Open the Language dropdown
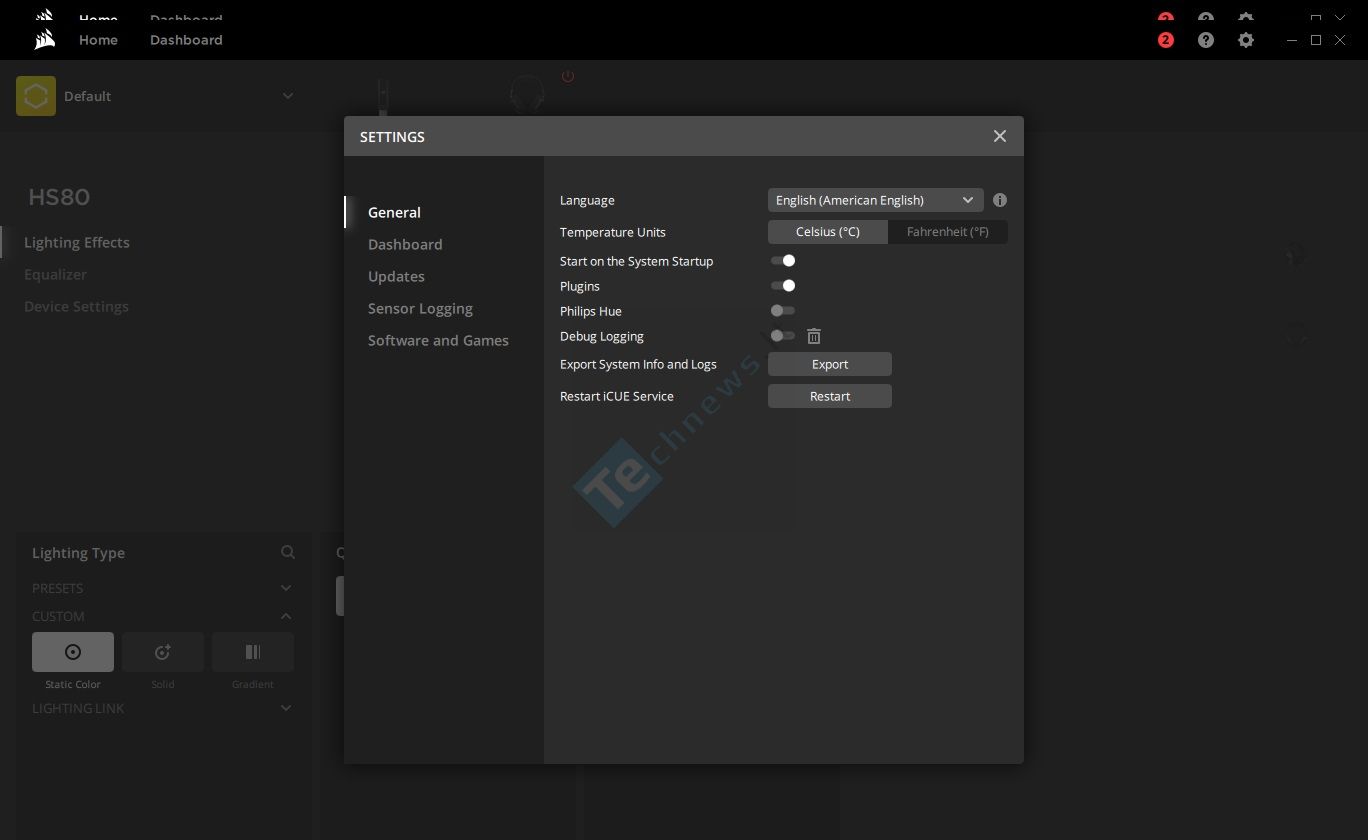 coord(876,200)
